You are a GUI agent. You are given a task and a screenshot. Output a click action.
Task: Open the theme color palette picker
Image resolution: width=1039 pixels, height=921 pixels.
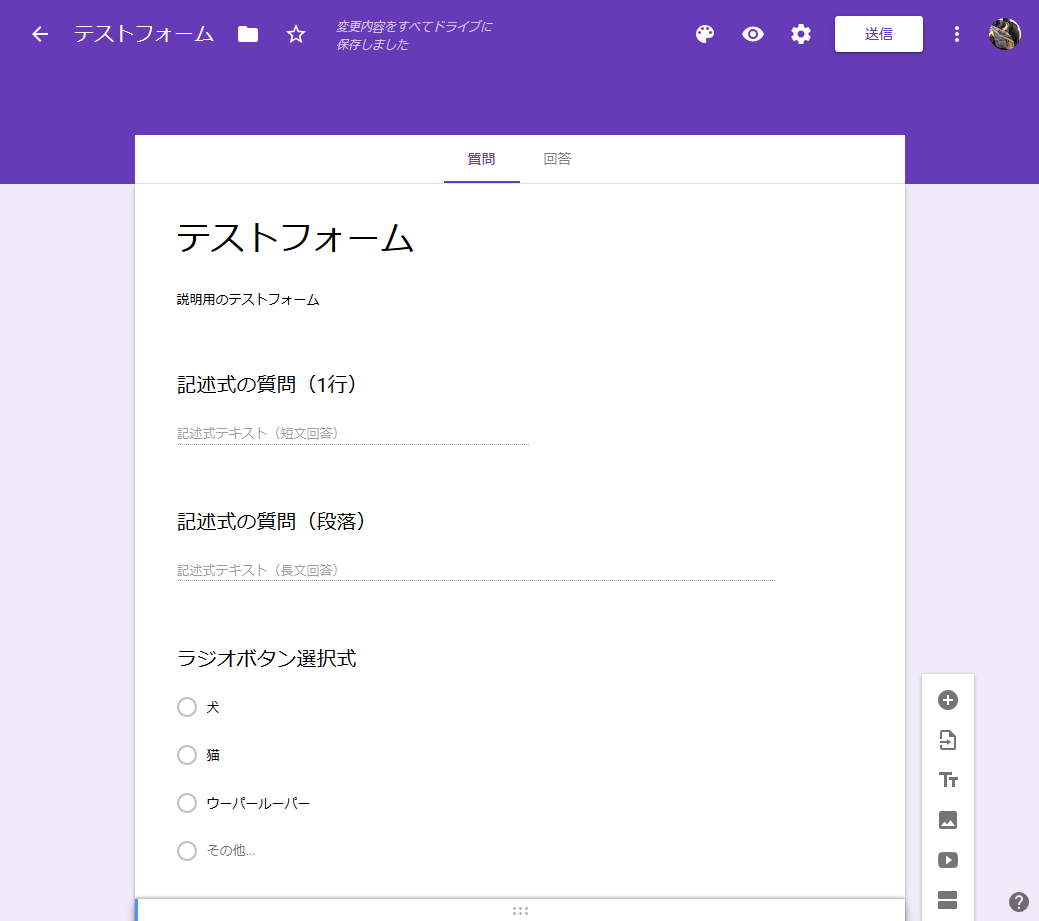[705, 33]
